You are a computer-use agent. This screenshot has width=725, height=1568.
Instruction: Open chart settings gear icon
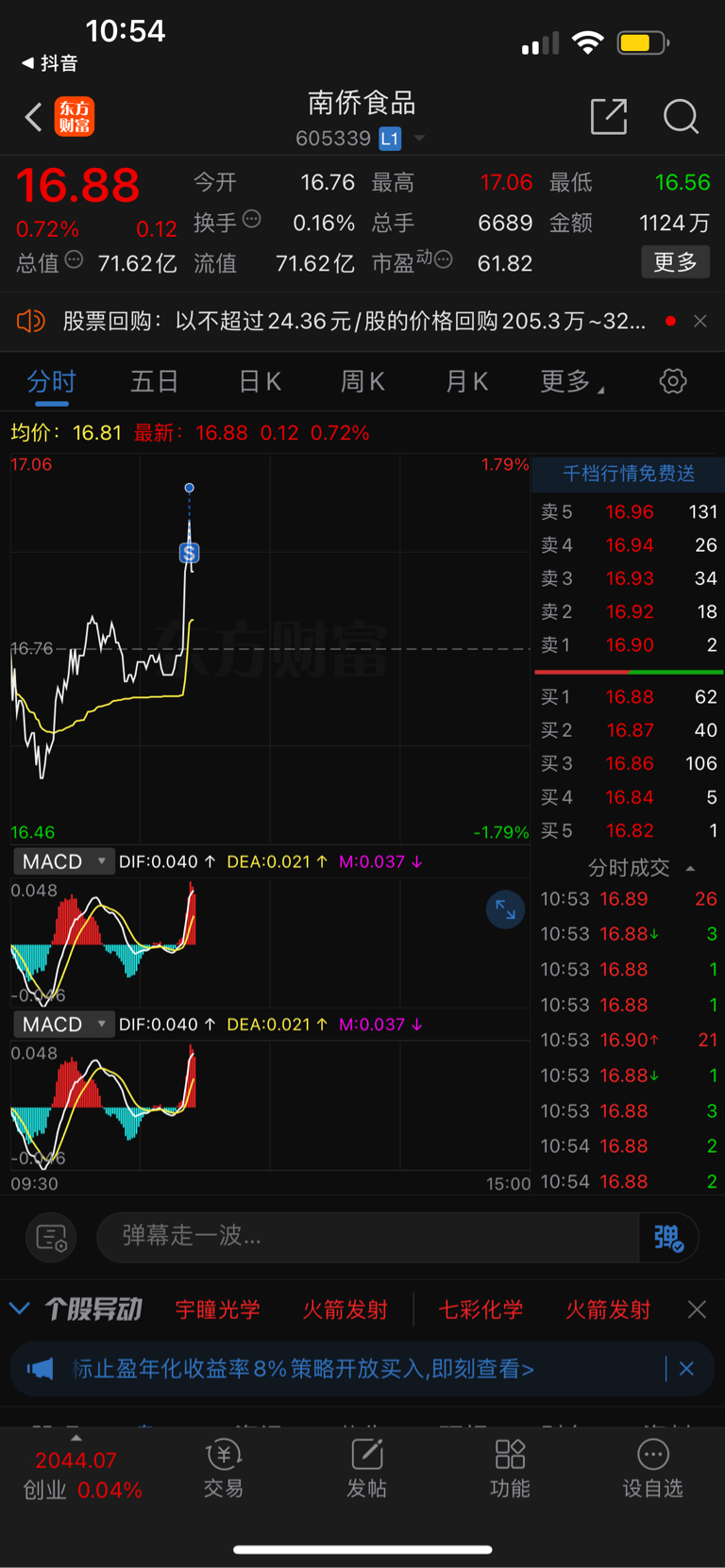pos(672,382)
